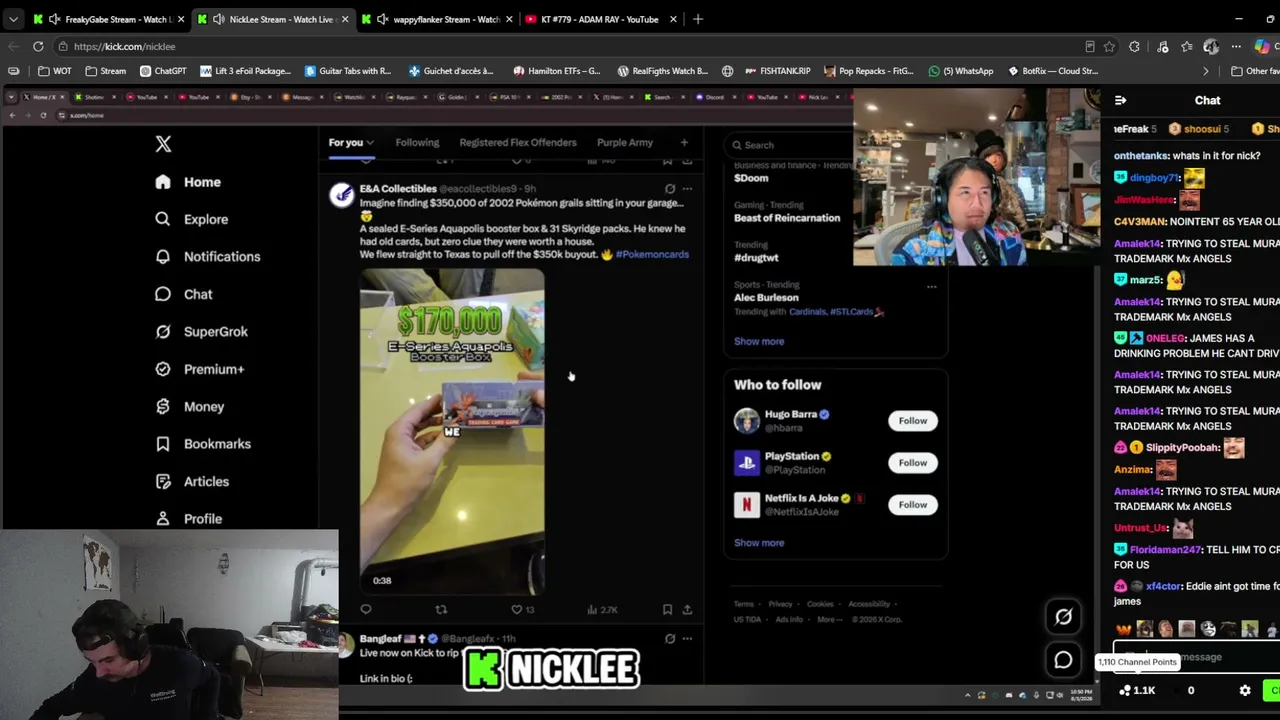This screenshot has height=720, width=1280.
Task: Open the floating messages bubble button
Action: point(1063,660)
